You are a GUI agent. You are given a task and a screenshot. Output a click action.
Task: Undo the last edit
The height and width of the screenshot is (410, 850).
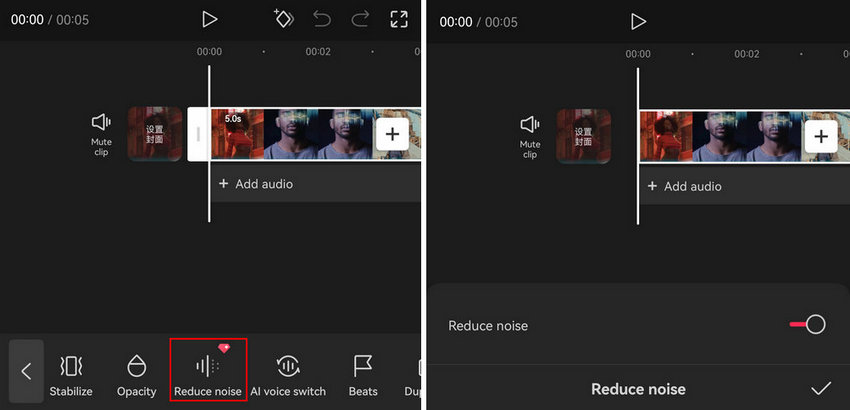[322, 20]
